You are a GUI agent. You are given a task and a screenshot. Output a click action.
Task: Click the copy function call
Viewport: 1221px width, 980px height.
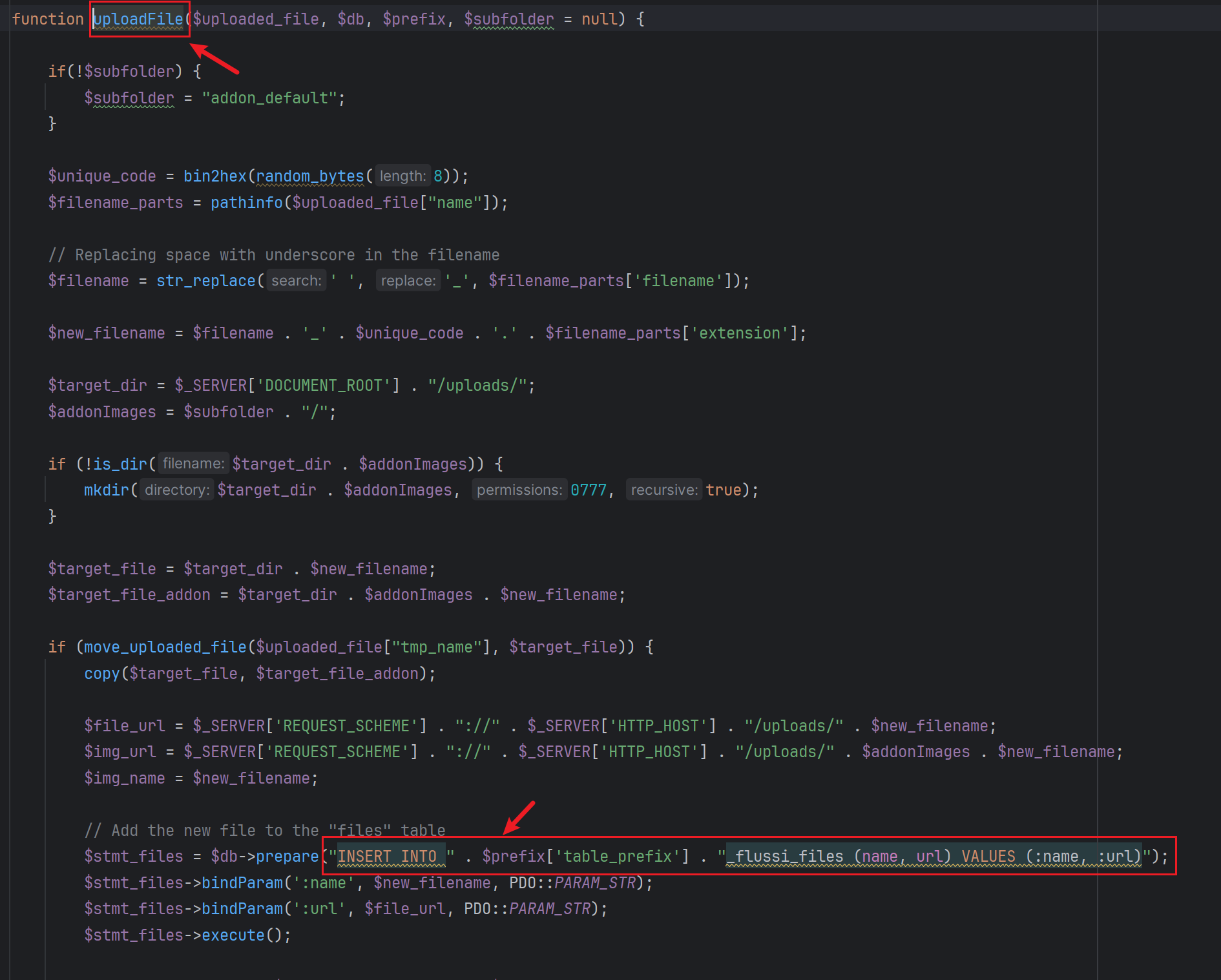(x=102, y=674)
